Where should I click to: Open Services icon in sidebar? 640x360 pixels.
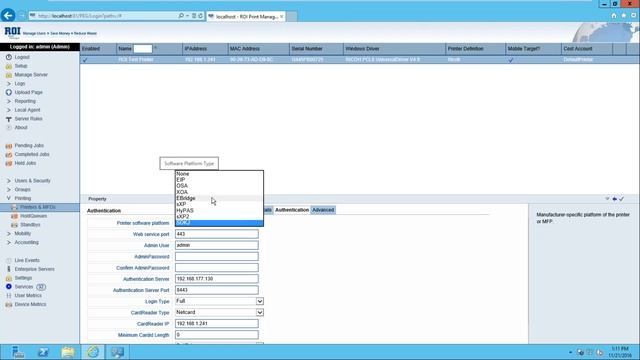click(9, 287)
